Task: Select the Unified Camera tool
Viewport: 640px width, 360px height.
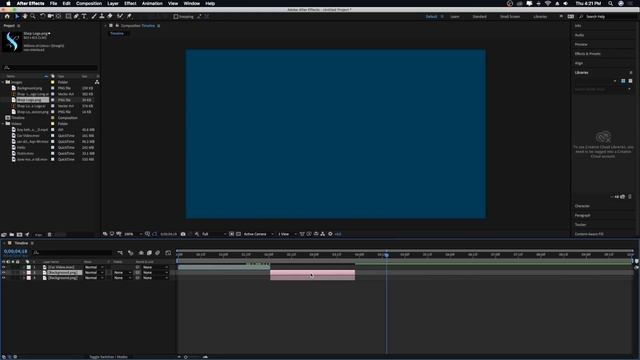Action: tap(51, 16)
